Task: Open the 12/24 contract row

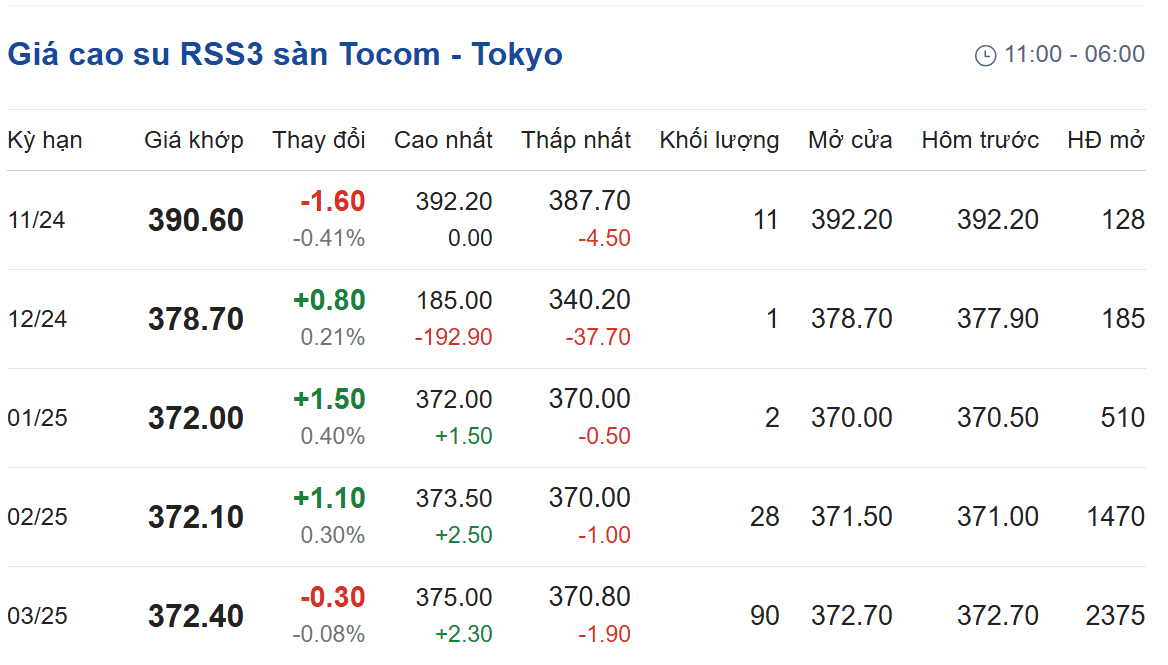Action: pyautogui.click(x=577, y=319)
